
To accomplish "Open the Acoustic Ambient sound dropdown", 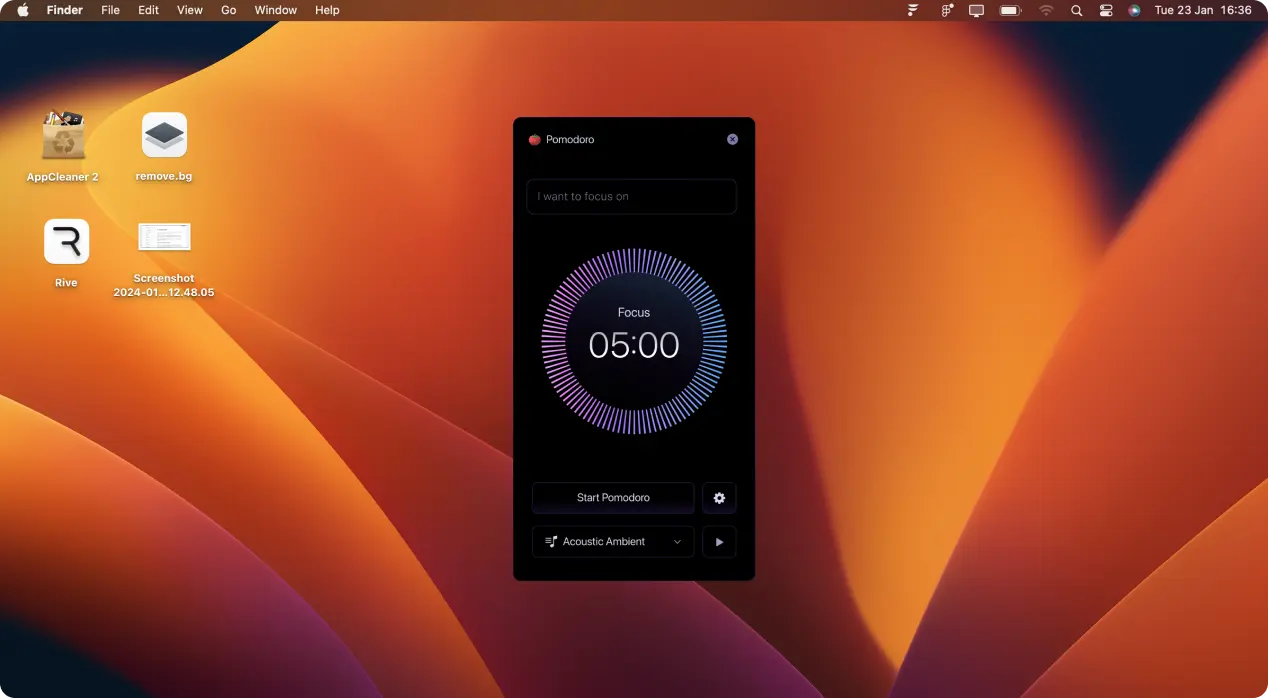I will [613, 542].
